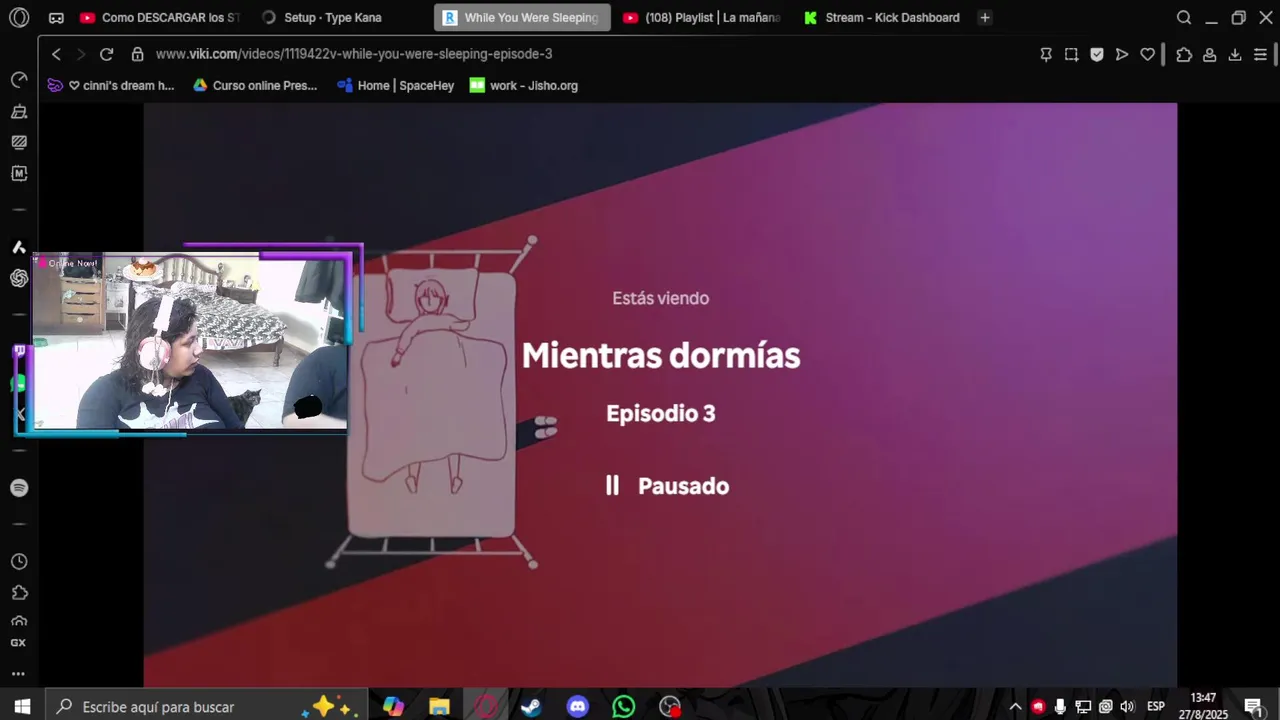Open Opera GX from the taskbar
This screenshot has height=720, width=1280.
(x=486, y=707)
